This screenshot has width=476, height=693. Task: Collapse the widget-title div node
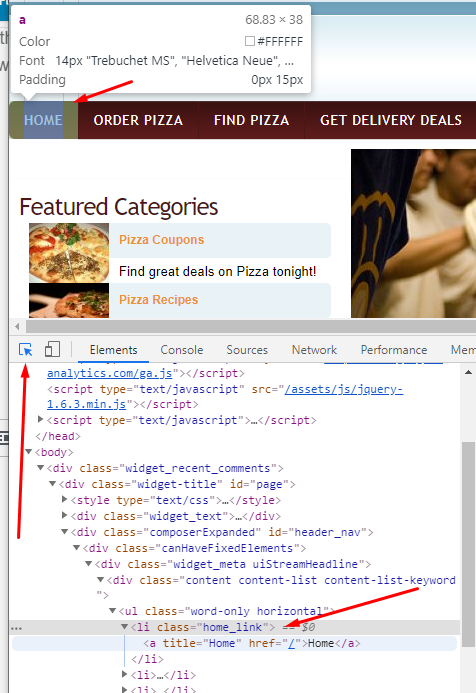(52, 484)
